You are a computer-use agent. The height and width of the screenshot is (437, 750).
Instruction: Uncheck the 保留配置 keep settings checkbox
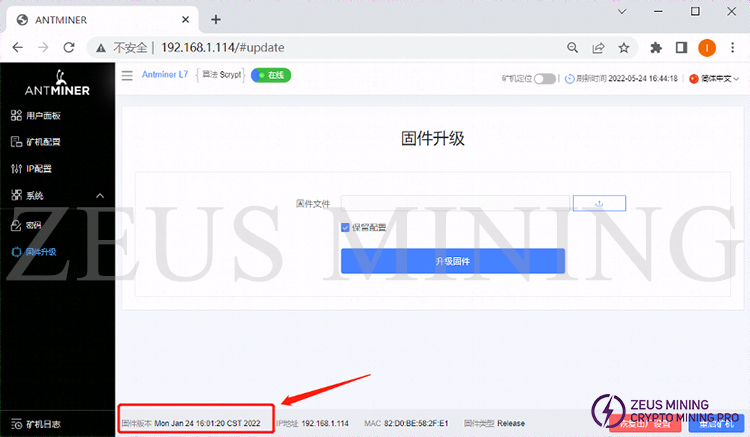click(x=346, y=227)
